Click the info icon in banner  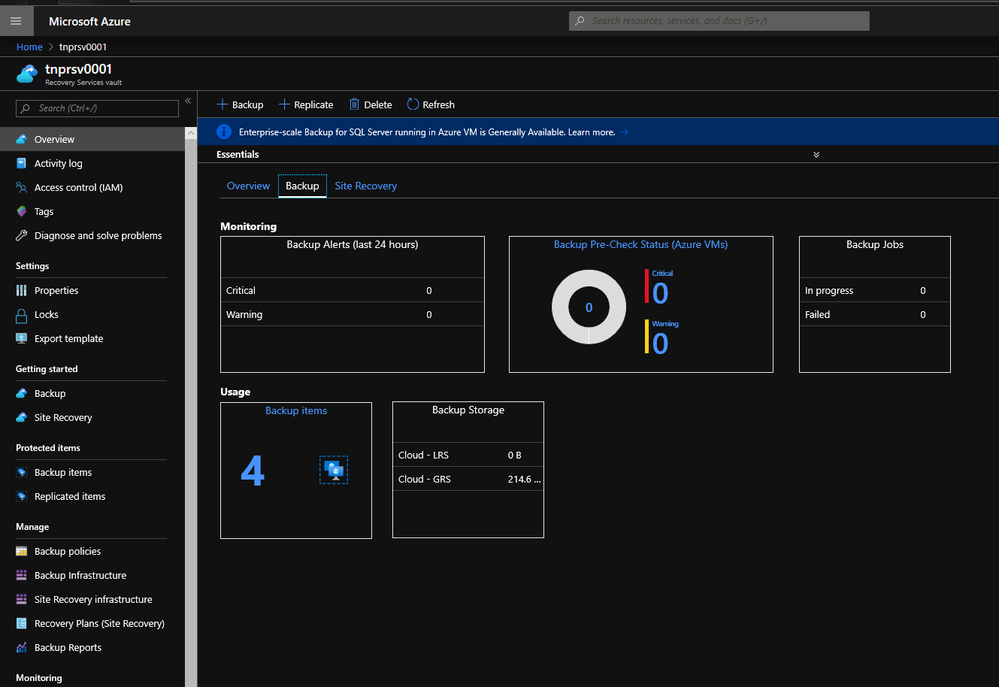click(x=224, y=132)
